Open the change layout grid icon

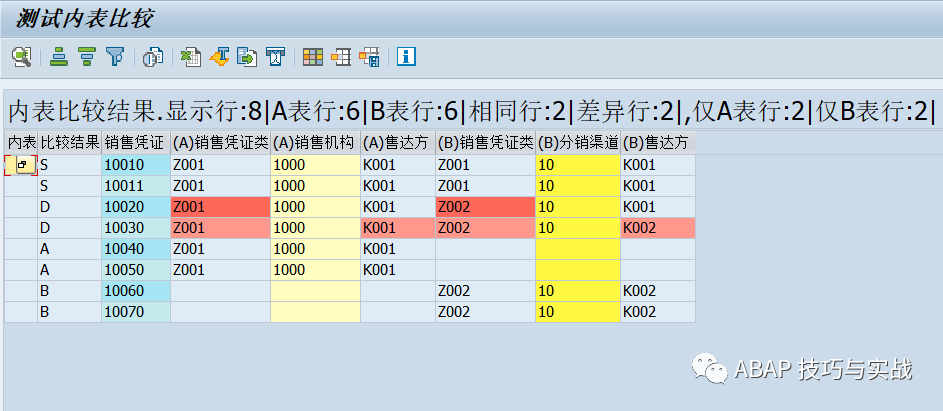313,57
